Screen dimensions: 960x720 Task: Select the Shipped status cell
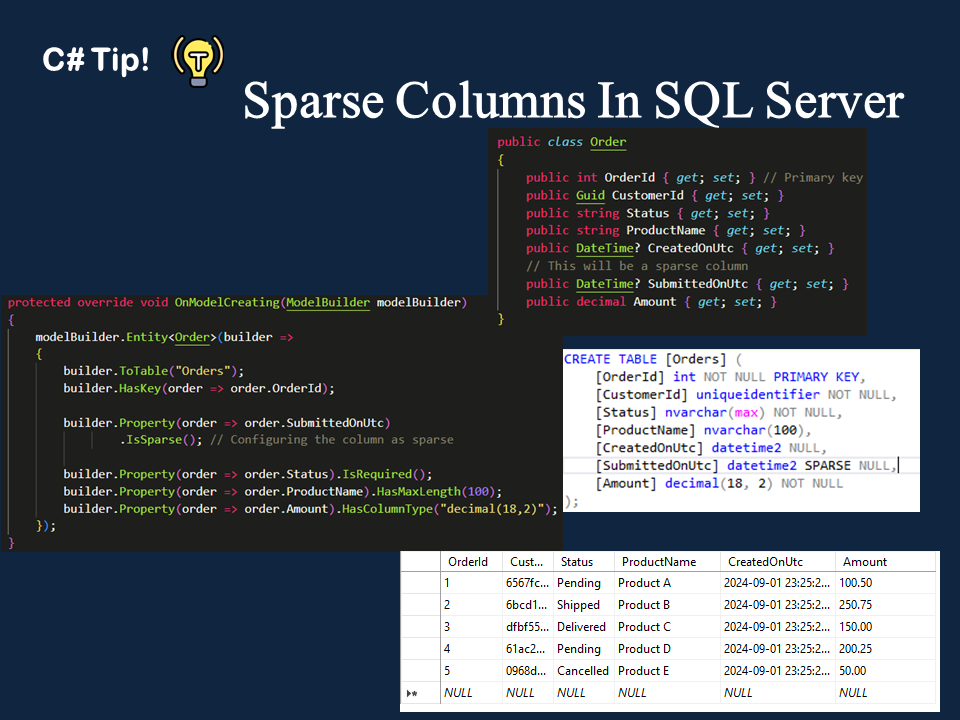[x=580, y=605]
